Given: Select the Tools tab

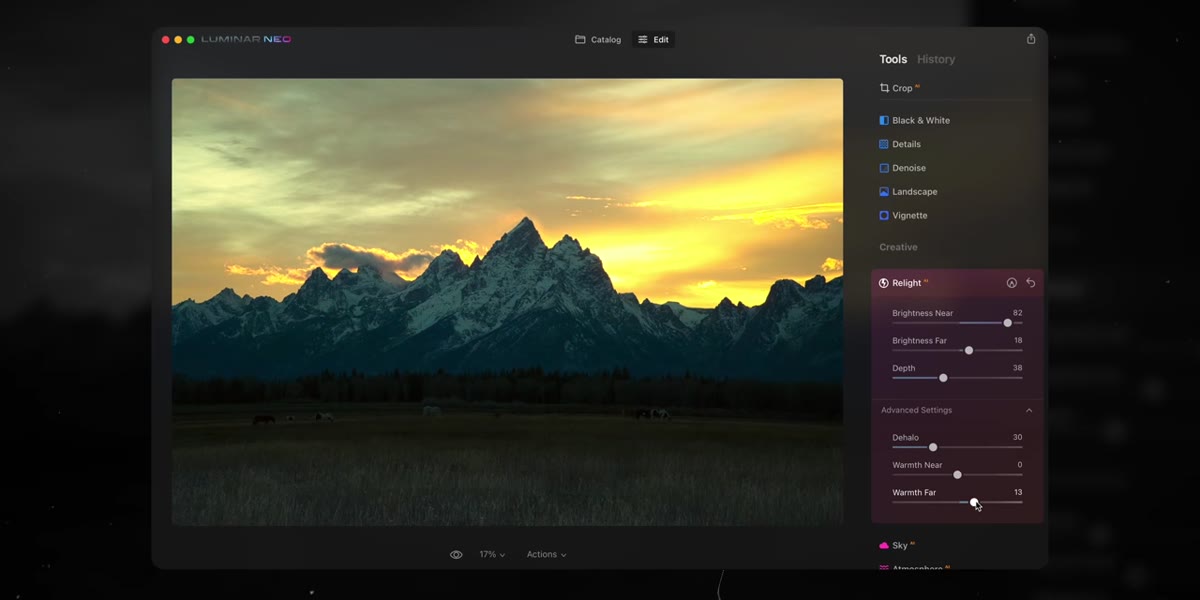Looking at the screenshot, I should pyautogui.click(x=893, y=59).
